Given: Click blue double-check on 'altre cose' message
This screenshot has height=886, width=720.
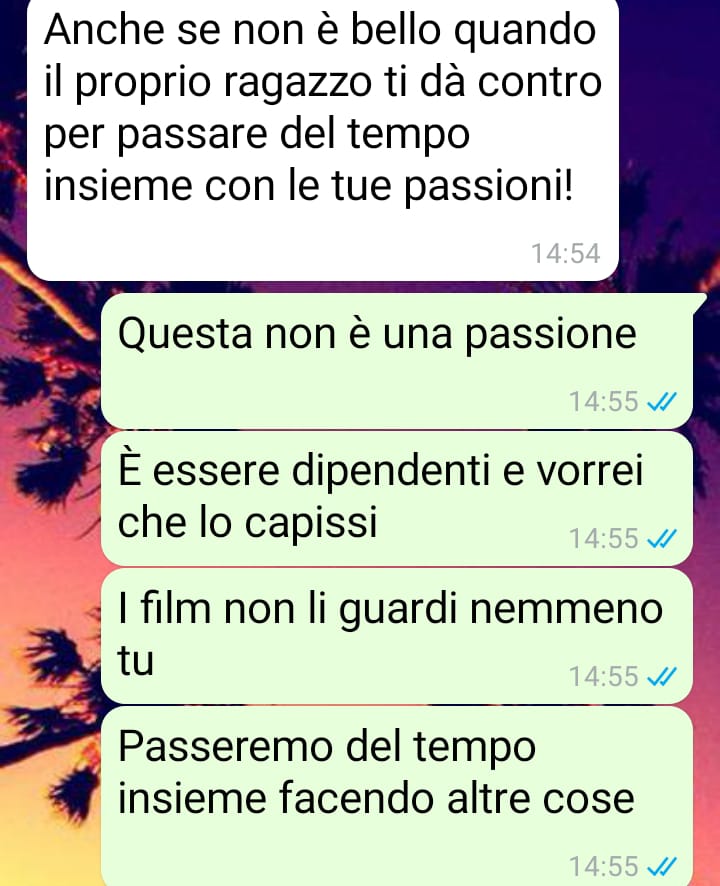Looking at the screenshot, I should click(x=661, y=866).
